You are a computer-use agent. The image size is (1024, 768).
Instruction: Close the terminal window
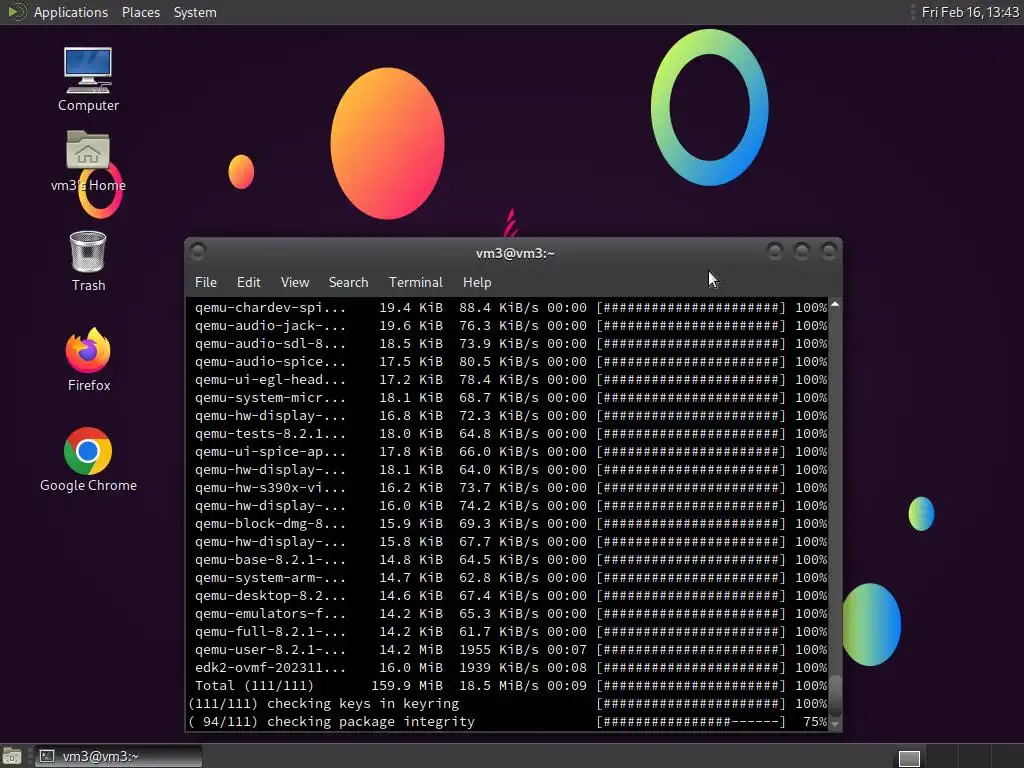click(x=829, y=251)
